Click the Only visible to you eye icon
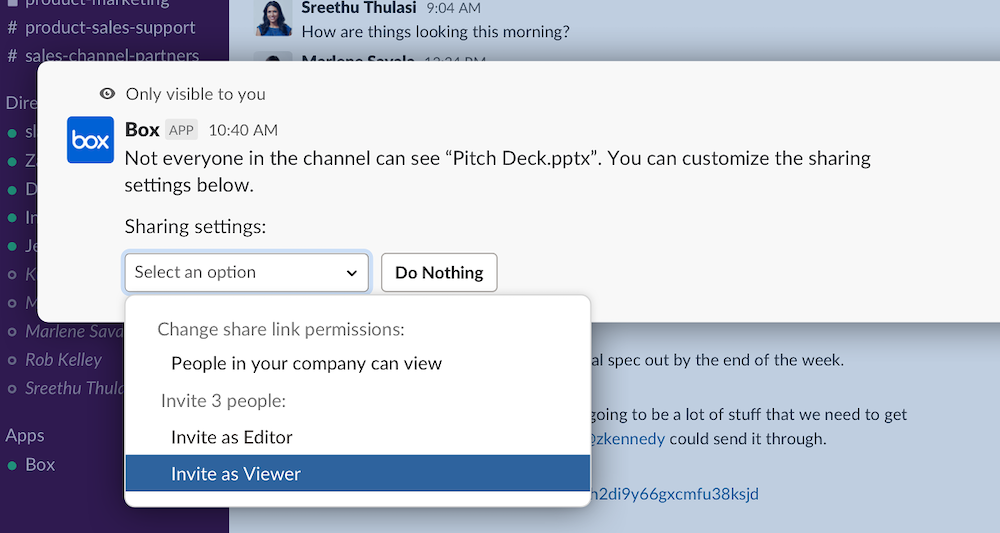Image resolution: width=1000 pixels, height=533 pixels. [x=107, y=94]
